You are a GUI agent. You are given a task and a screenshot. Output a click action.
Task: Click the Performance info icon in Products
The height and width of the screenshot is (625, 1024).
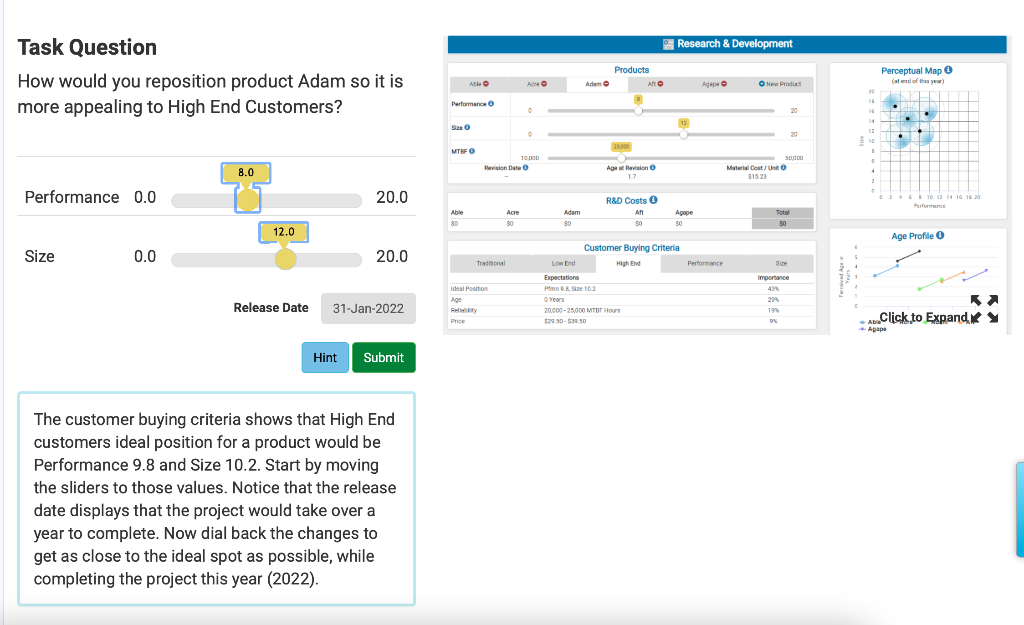491,104
